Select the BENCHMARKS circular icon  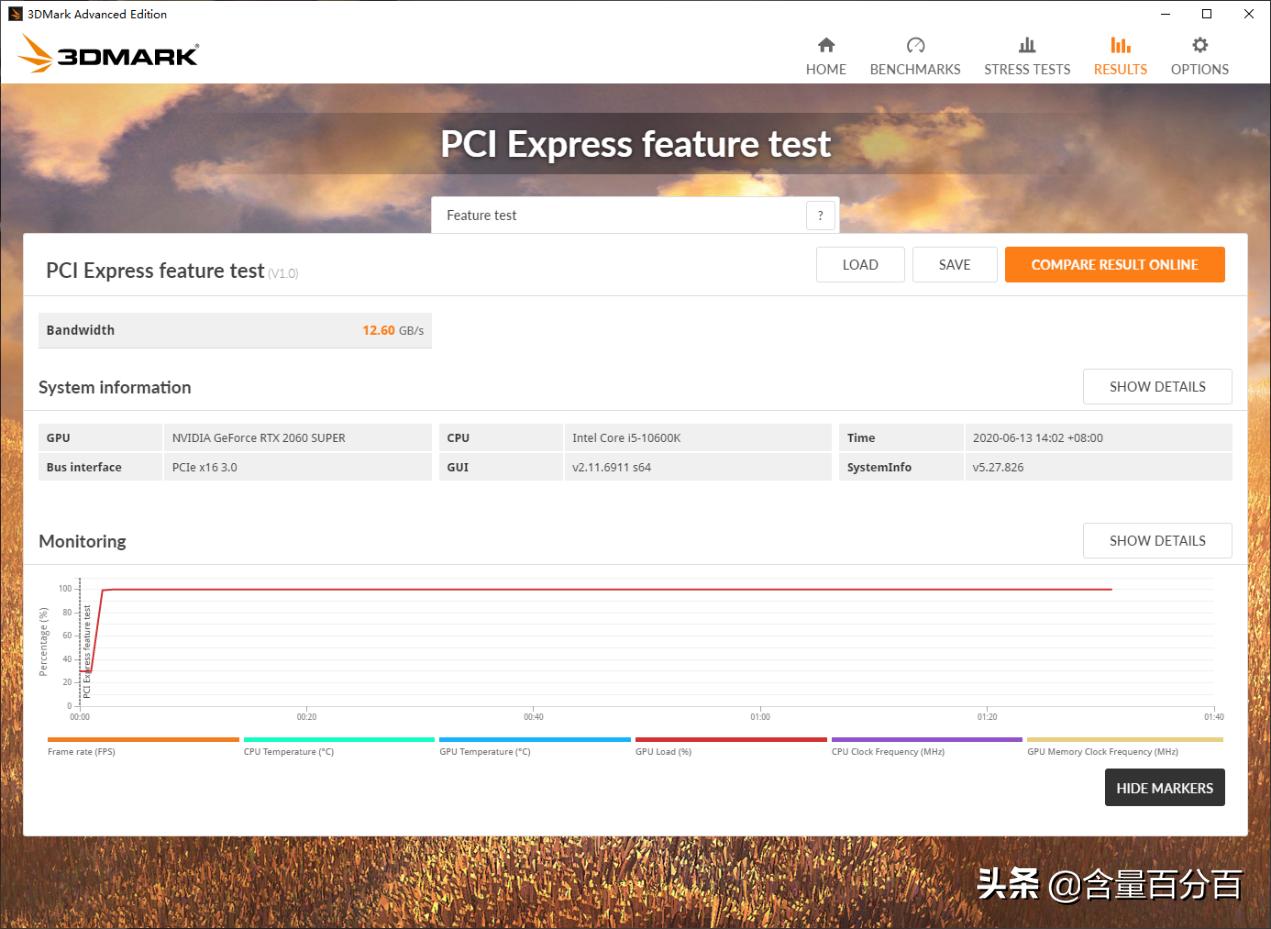(x=915, y=45)
